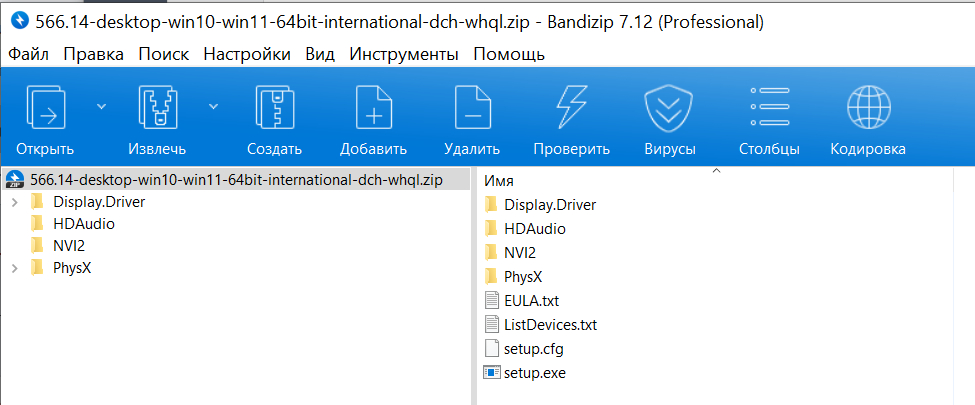
Task: Click the Создать (Create archive) icon
Action: 274,107
